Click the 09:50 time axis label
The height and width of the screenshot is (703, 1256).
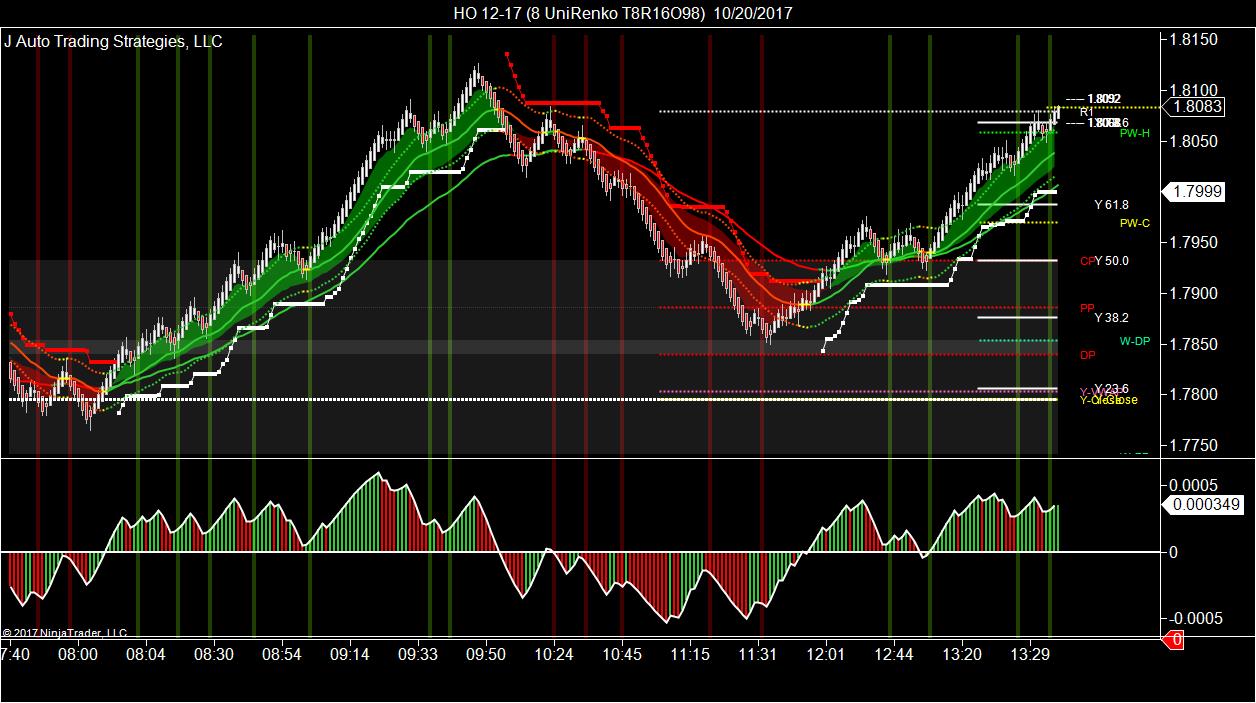(485, 655)
